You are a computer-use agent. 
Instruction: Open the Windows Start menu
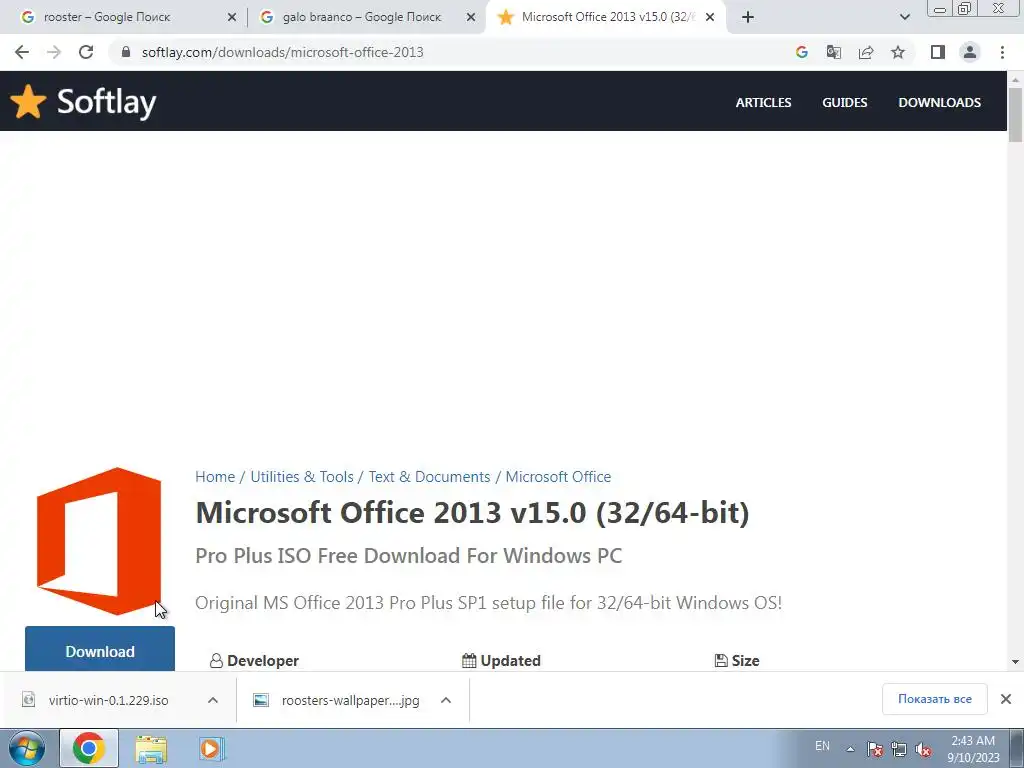(27, 748)
